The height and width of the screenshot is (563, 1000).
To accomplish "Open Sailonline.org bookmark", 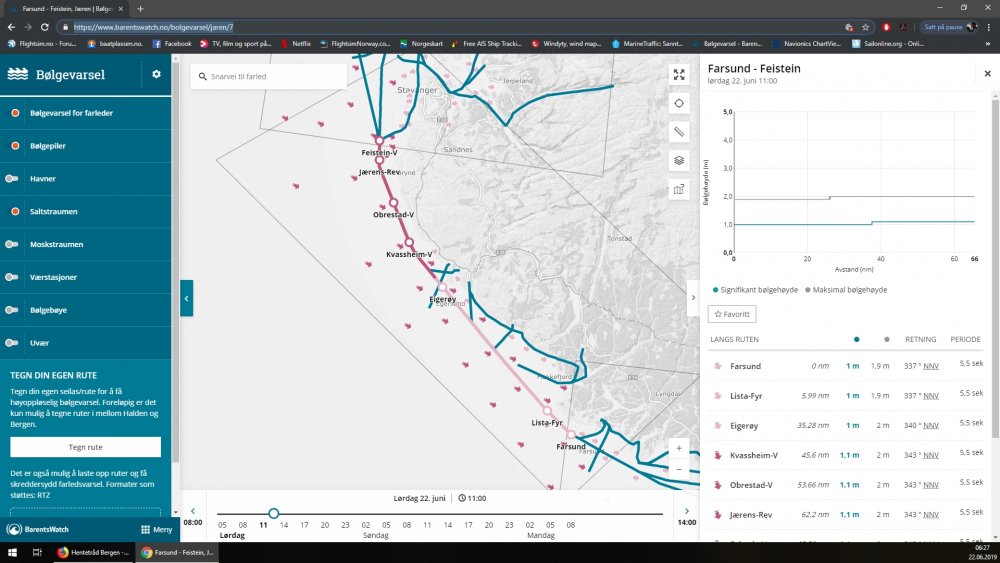I will (888, 44).
